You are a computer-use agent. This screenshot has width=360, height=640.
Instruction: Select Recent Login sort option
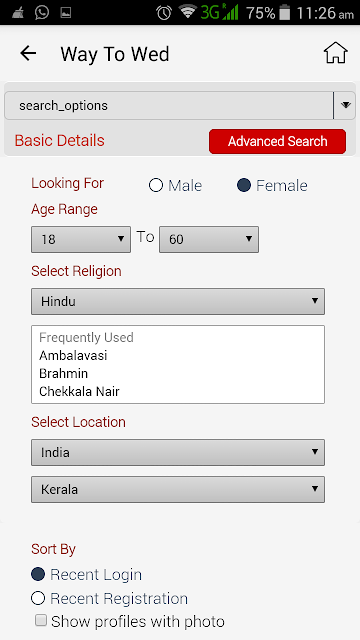pos(38,574)
